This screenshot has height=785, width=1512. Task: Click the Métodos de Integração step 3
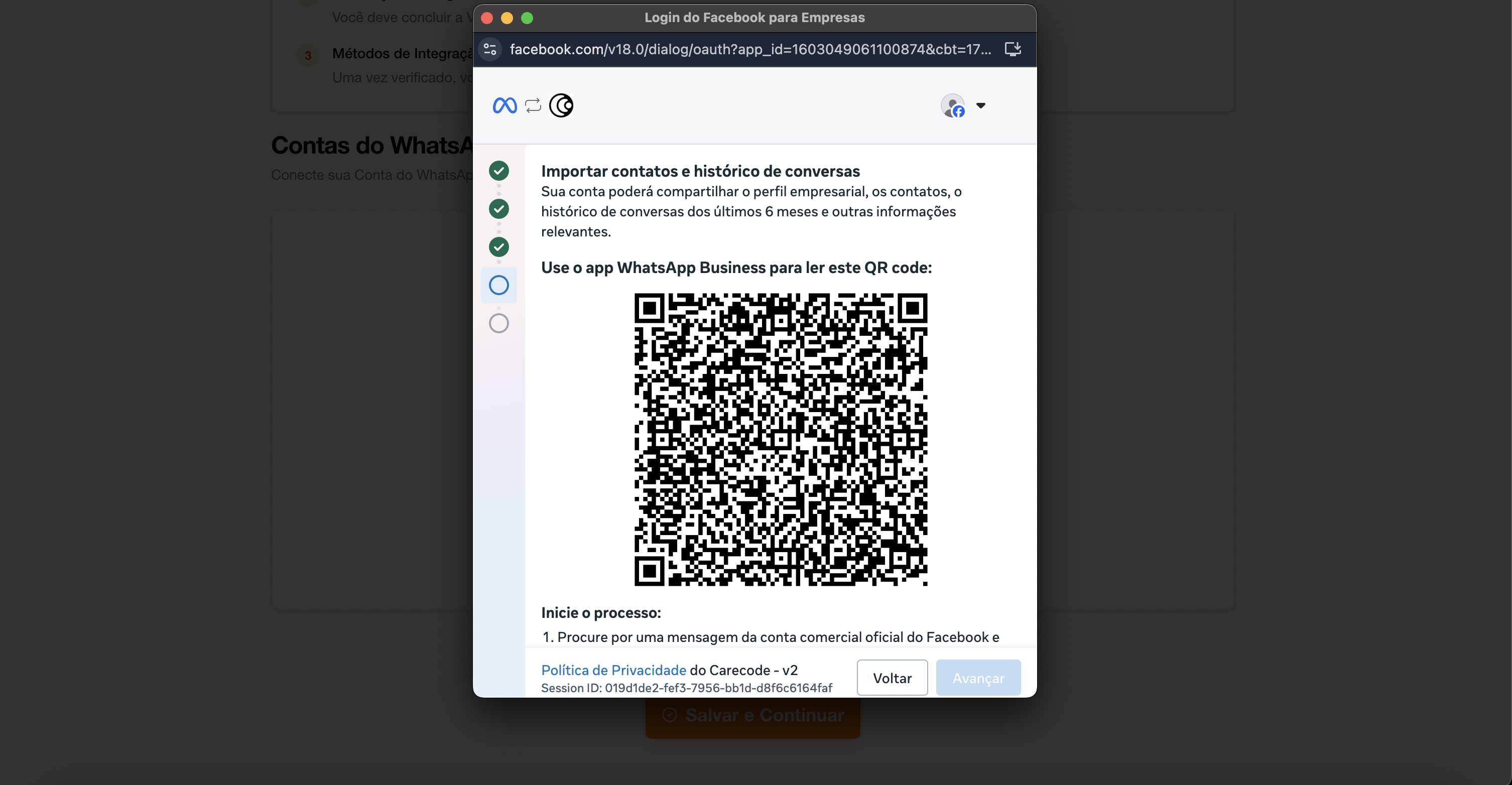tap(402, 53)
